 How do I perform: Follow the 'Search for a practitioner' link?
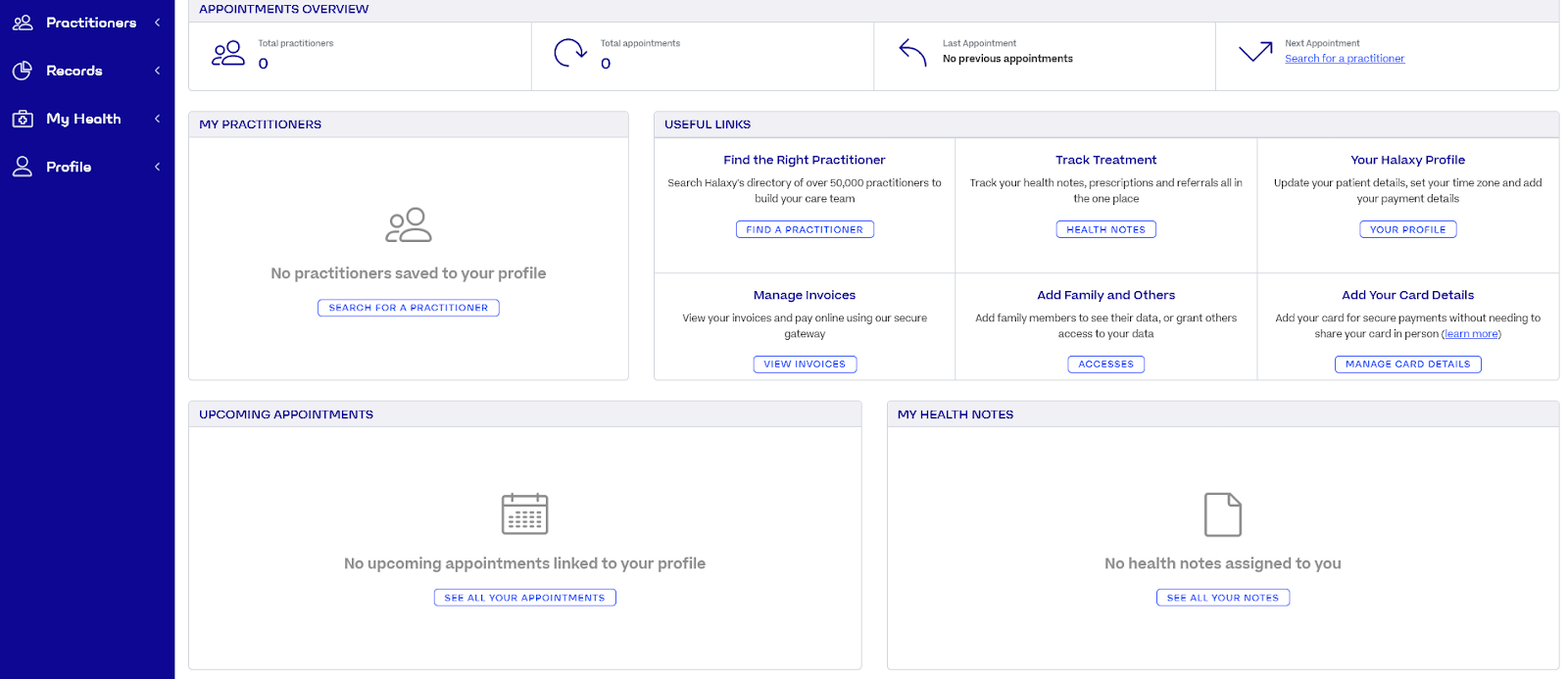(x=1344, y=59)
